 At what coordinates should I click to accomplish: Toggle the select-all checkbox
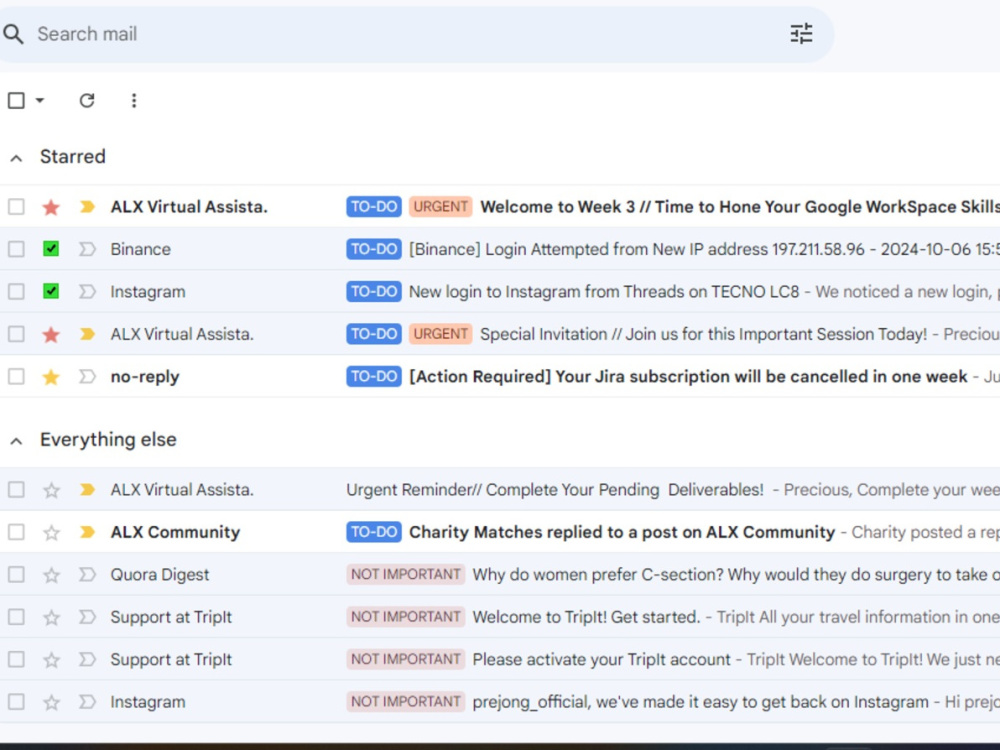pyautogui.click(x=16, y=100)
